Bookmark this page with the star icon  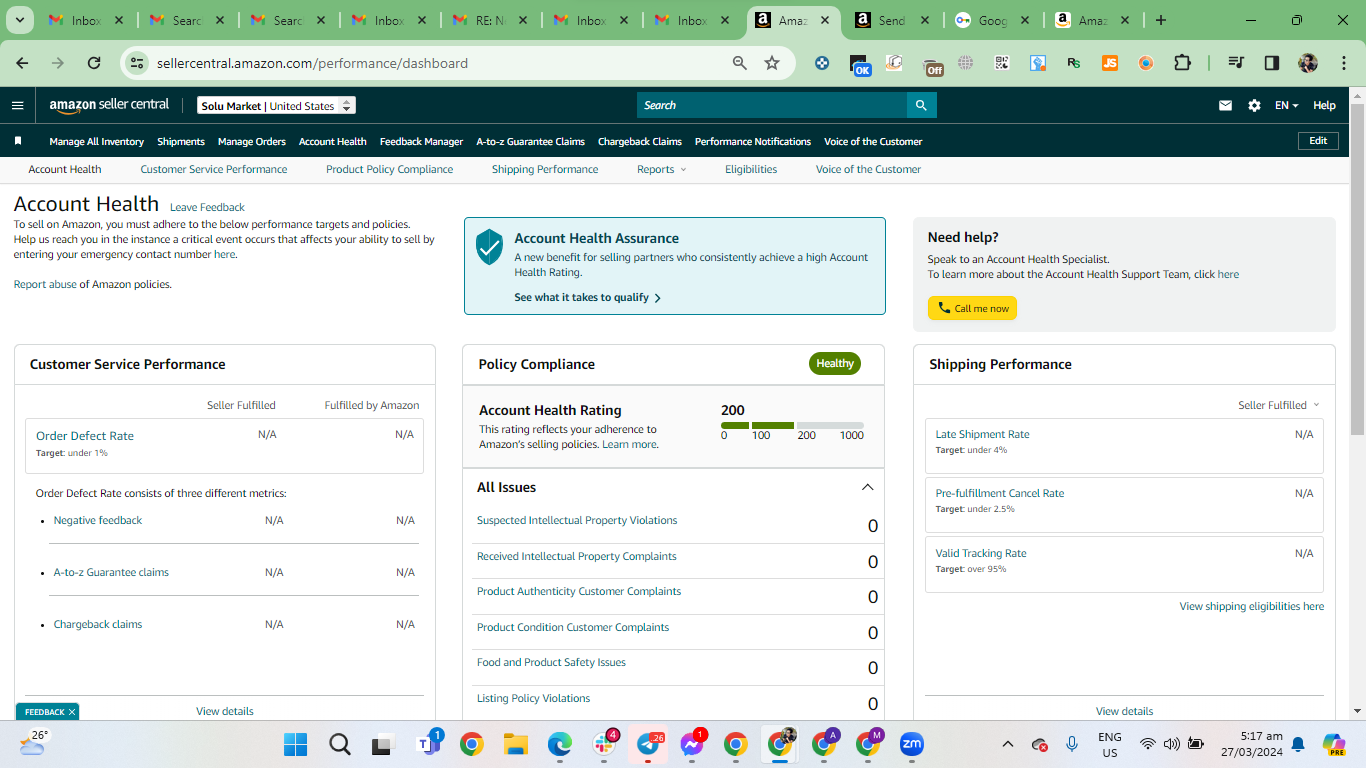coord(772,63)
